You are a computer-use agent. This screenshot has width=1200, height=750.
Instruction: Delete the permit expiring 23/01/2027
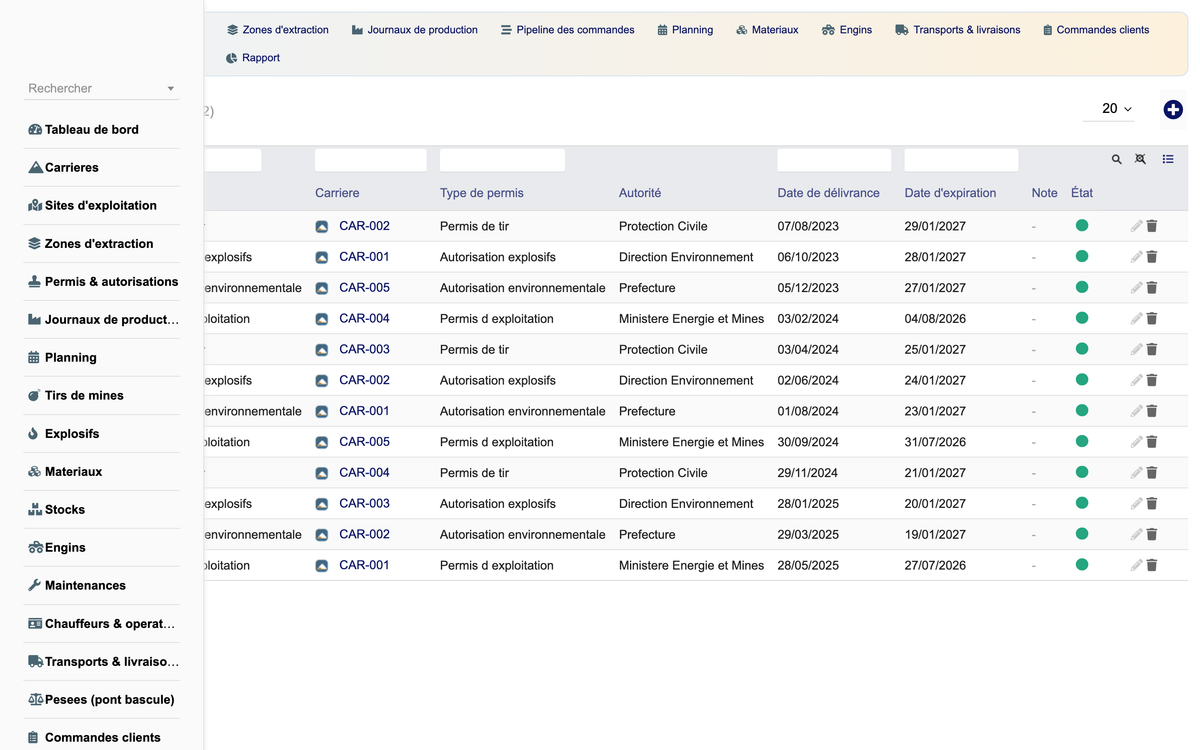coord(1152,411)
